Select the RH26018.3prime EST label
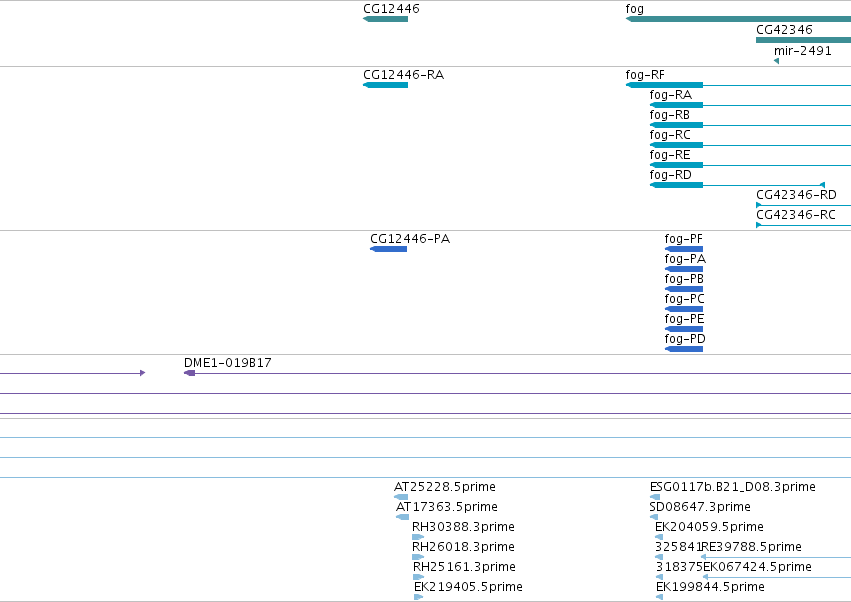 coord(463,547)
